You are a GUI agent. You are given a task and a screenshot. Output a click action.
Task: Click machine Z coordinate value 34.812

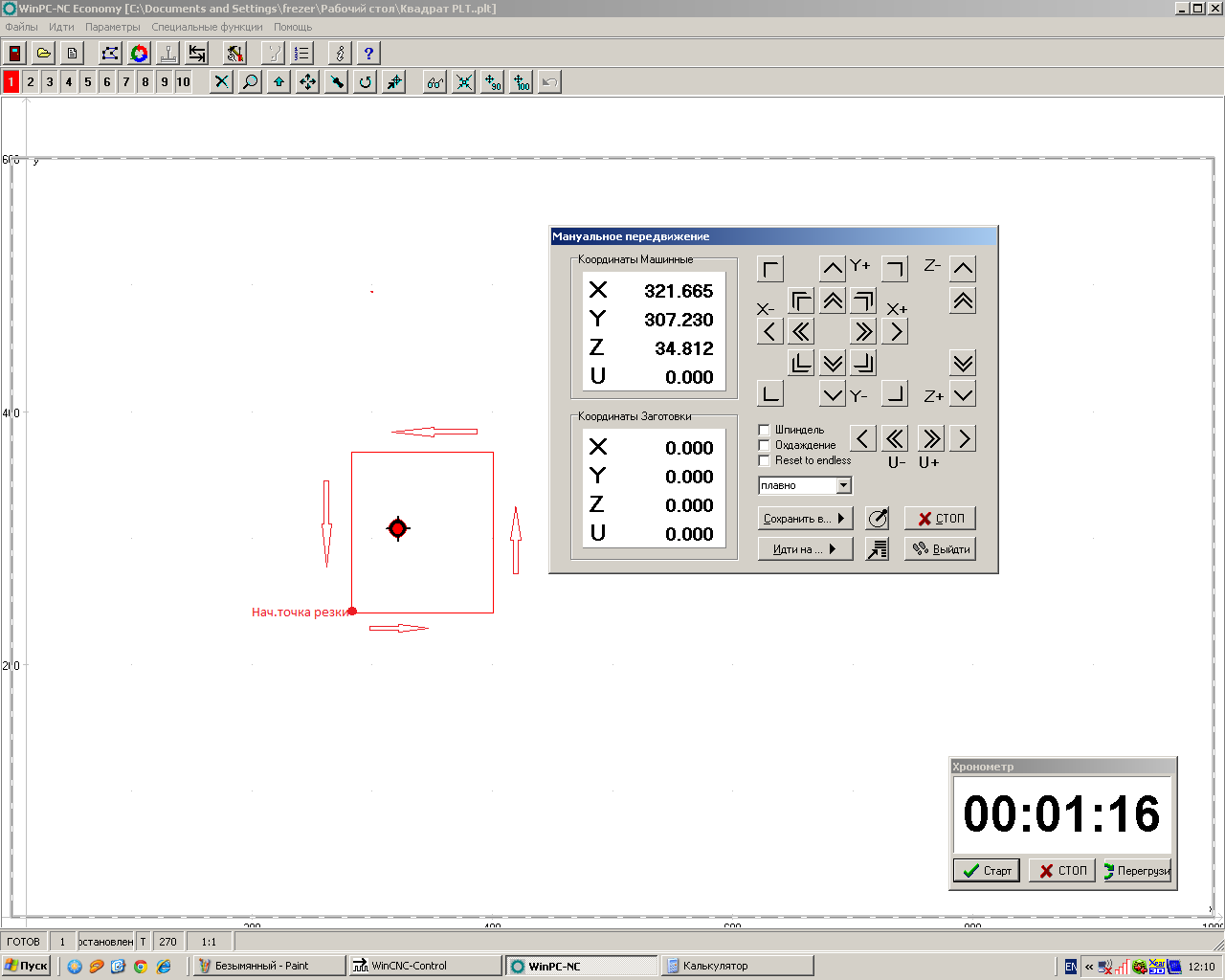(684, 348)
